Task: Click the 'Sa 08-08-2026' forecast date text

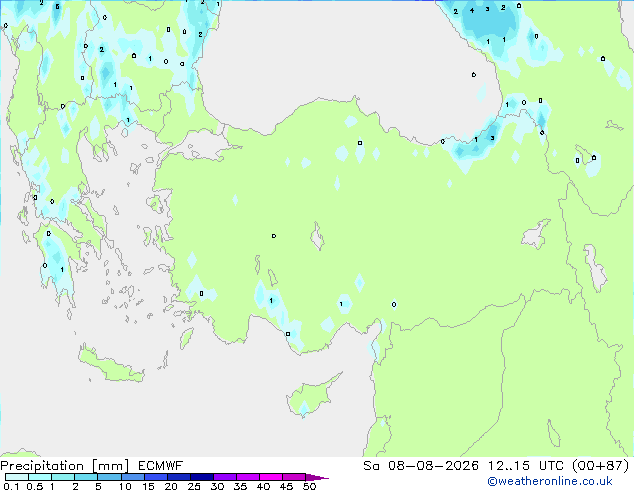Action: (421, 465)
